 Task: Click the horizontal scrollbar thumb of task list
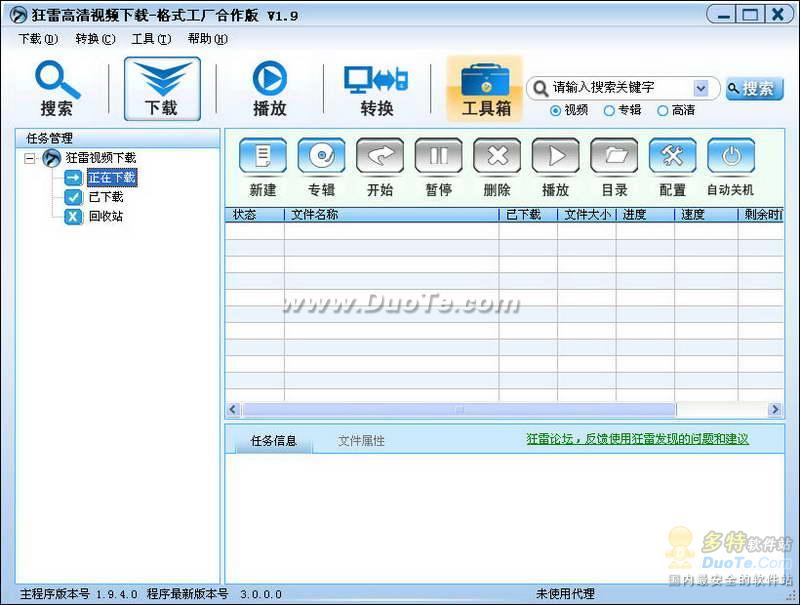(459, 409)
